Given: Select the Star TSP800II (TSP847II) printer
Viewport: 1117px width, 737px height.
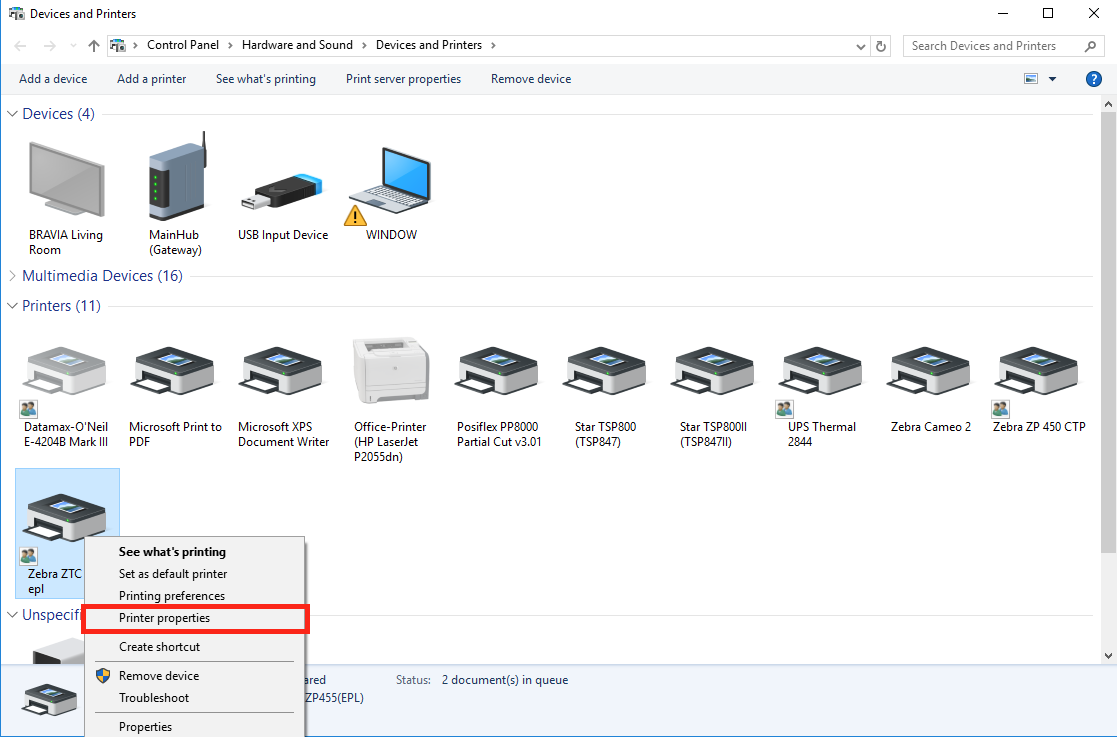Looking at the screenshot, I should pos(713,371).
